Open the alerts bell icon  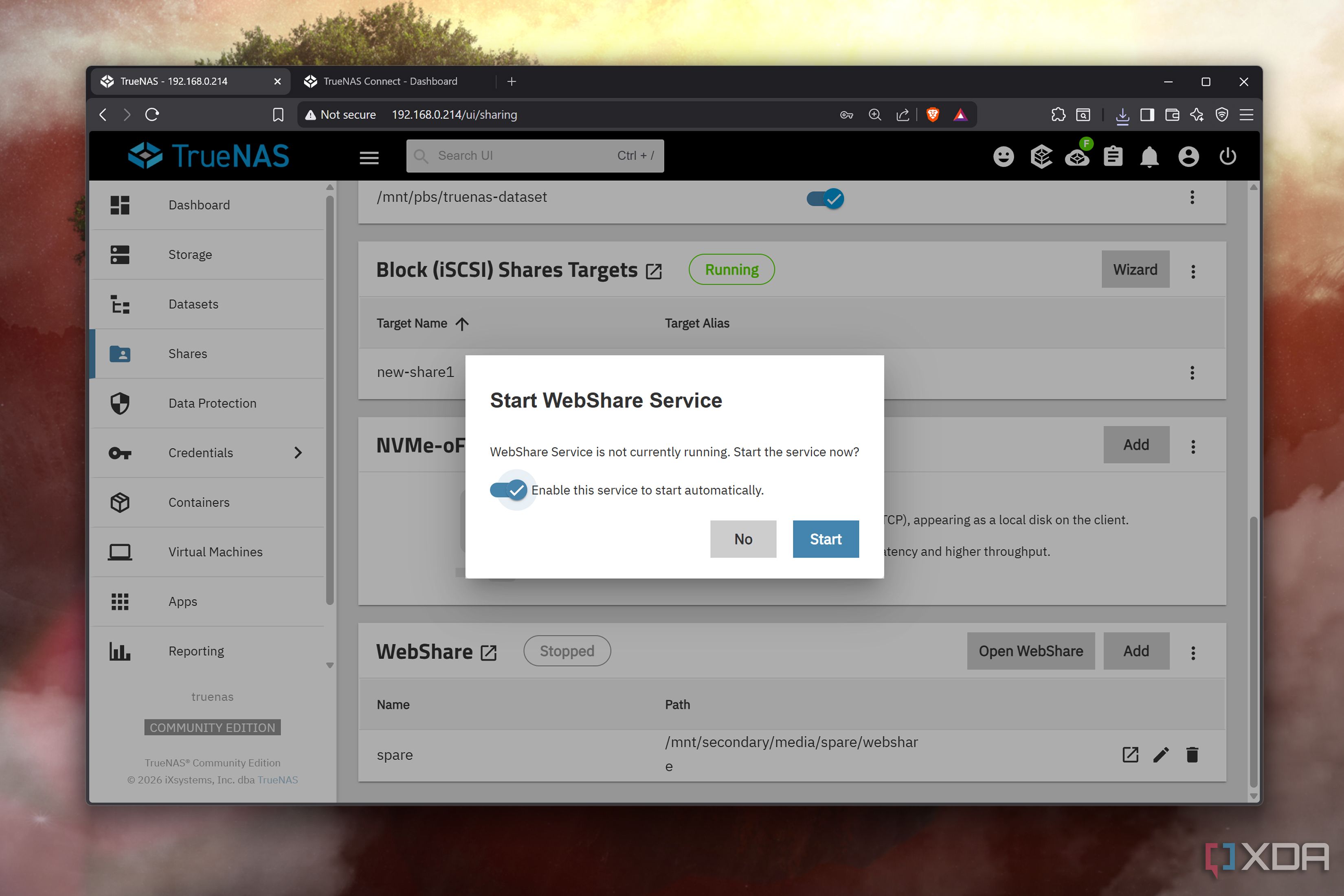point(1149,156)
